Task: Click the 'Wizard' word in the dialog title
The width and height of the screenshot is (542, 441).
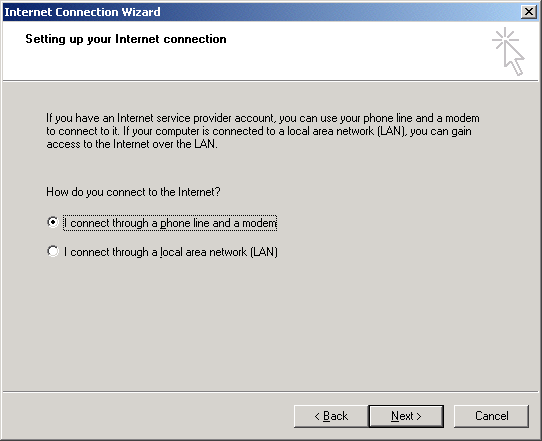Action: tap(141, 12)
